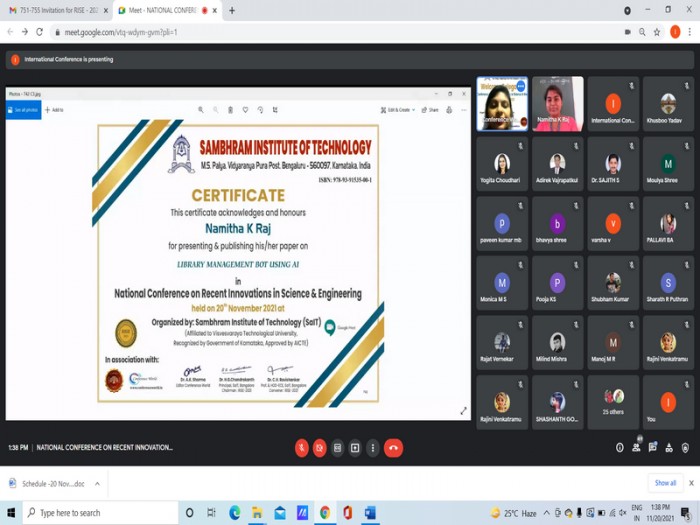
Task: Select Namitha K Raj video thumbnail
Action: point(558,104)
